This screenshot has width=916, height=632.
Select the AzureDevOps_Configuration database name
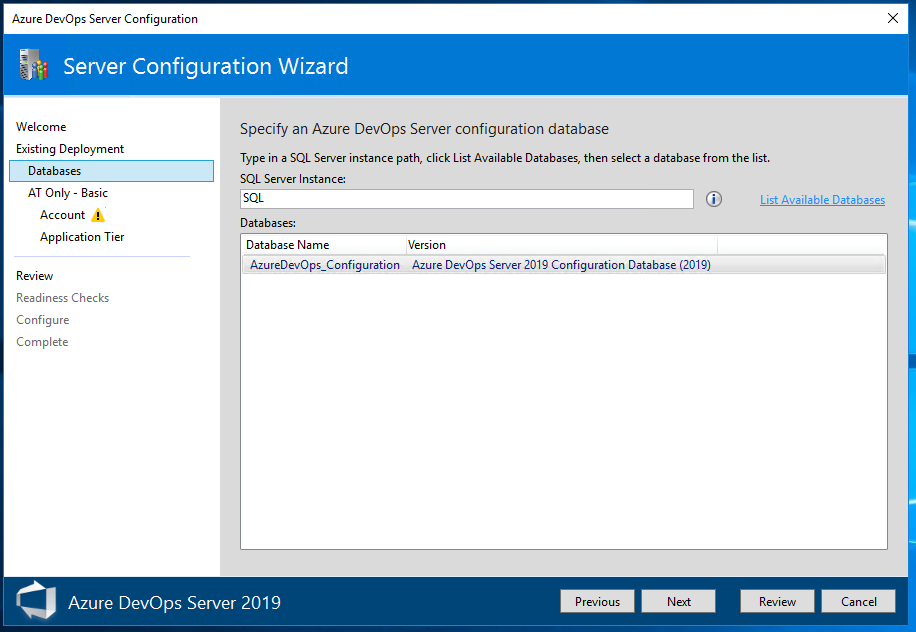click(325, 265)
